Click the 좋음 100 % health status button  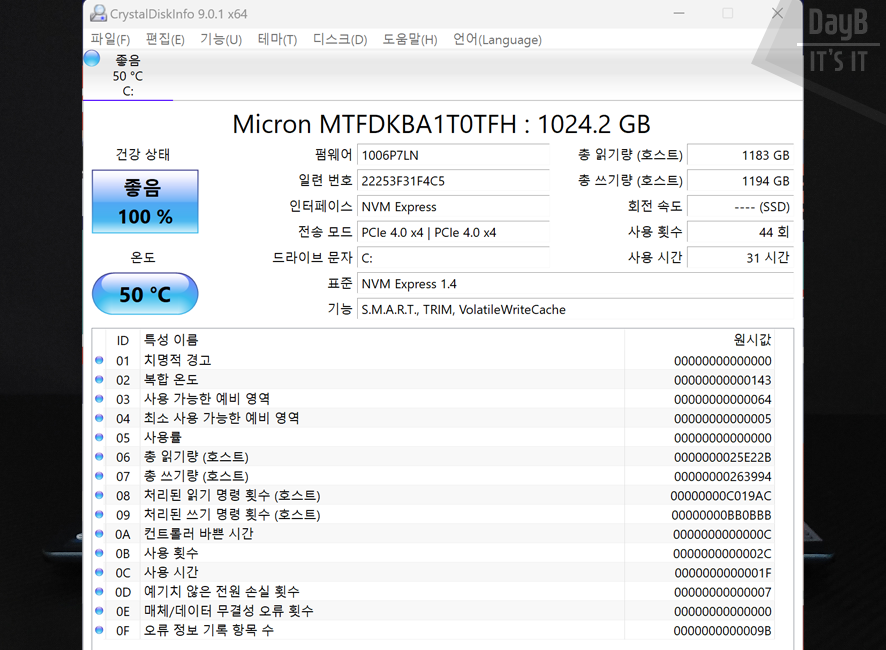[145, 202]
